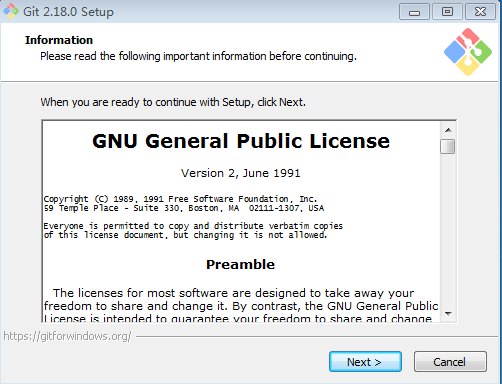Image resolution: width=502 pixels, height=384 pixels.
Task: Click the 'Version 2, June 1991' text
Action: [x=241, y=173]
